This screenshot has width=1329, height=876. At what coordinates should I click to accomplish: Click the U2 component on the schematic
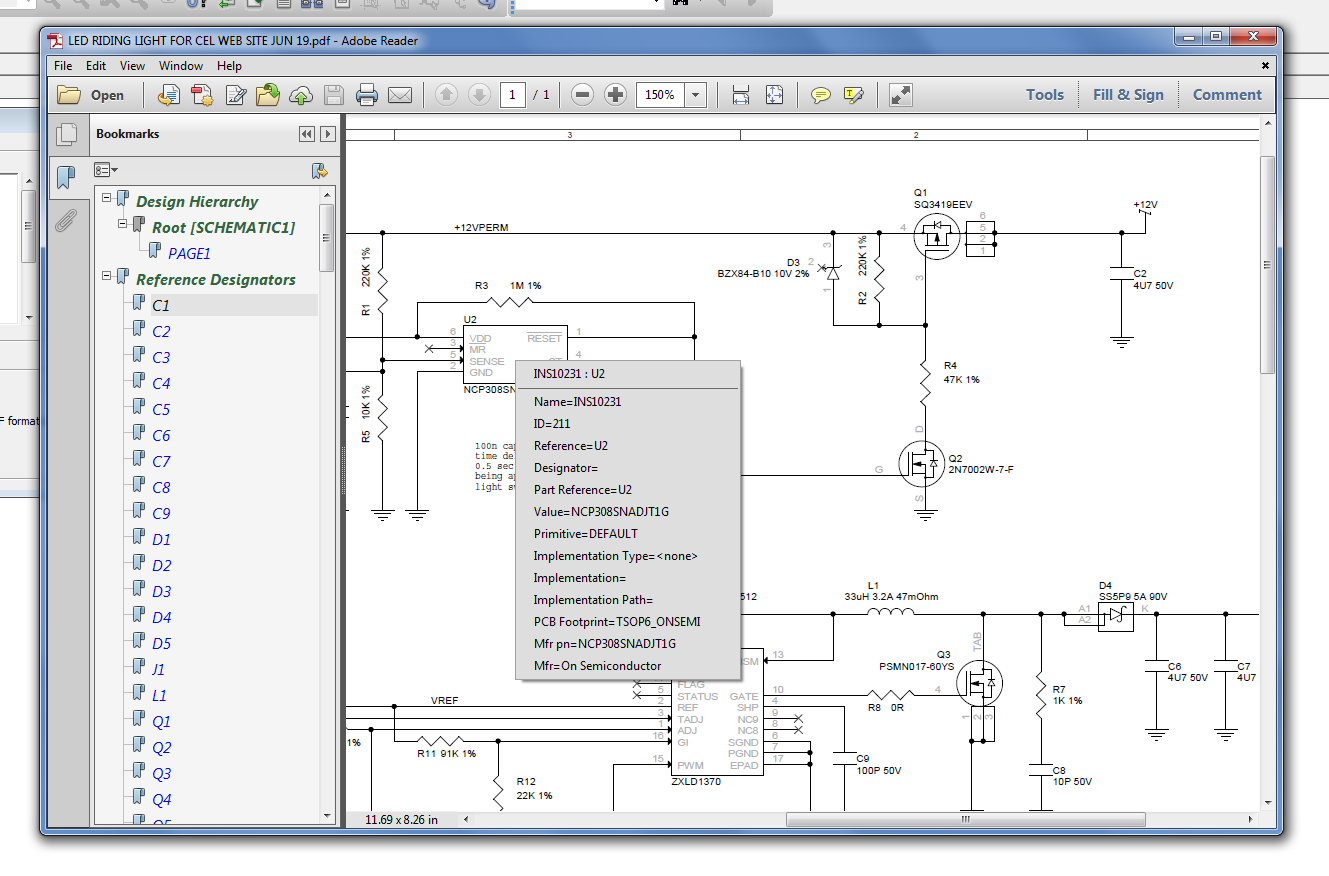coord(515,355)
